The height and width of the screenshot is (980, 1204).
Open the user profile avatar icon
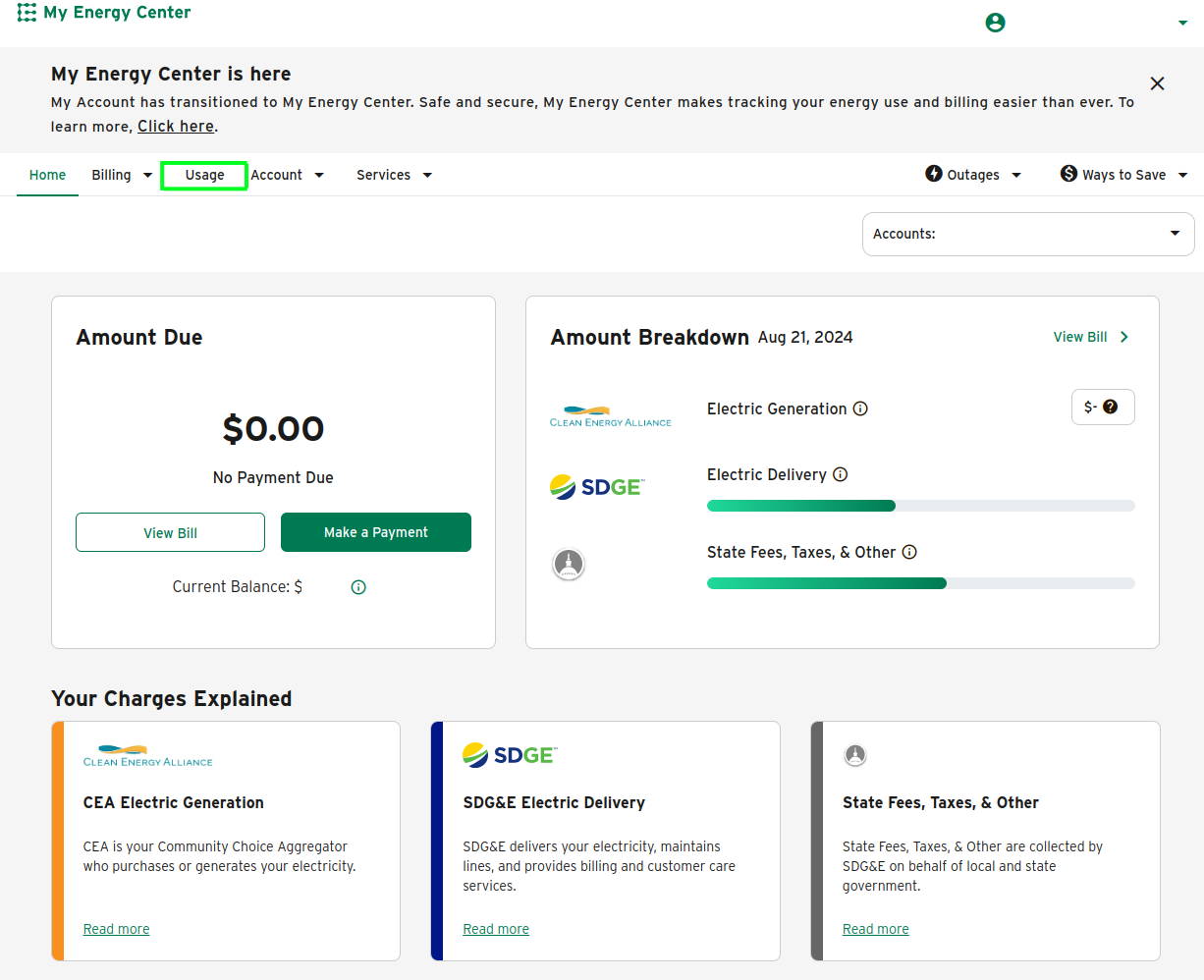coord(995,23)
